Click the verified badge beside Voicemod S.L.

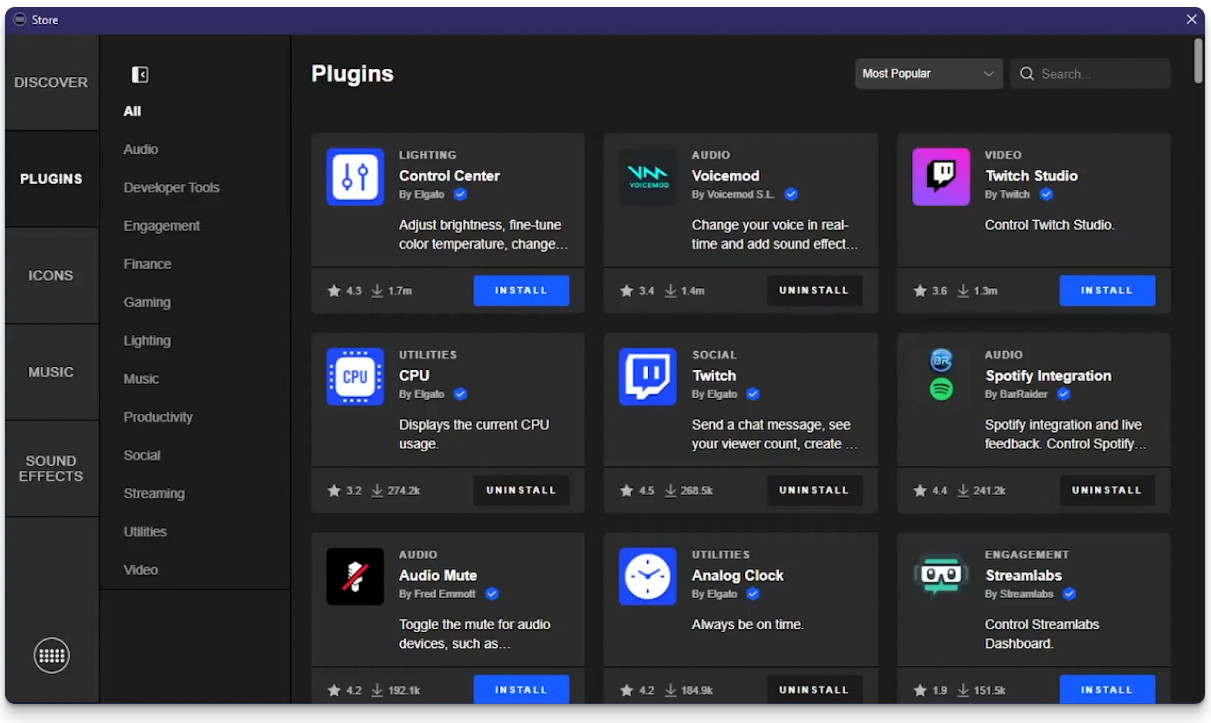click(791, 194)
